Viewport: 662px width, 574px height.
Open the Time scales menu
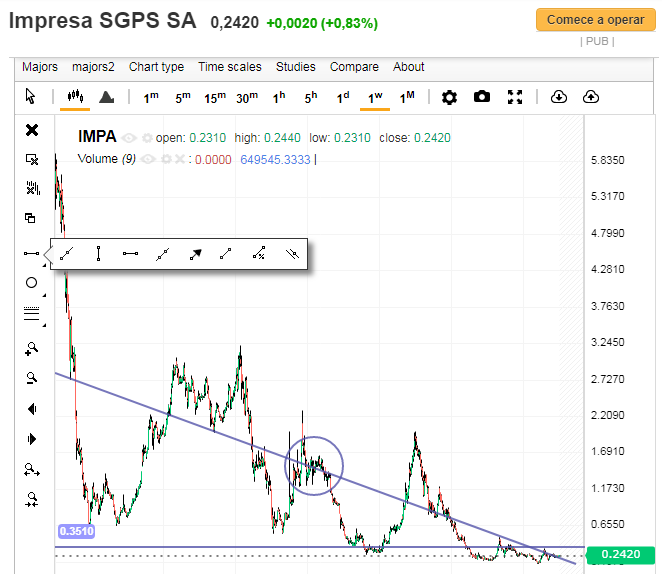point(230,67)
